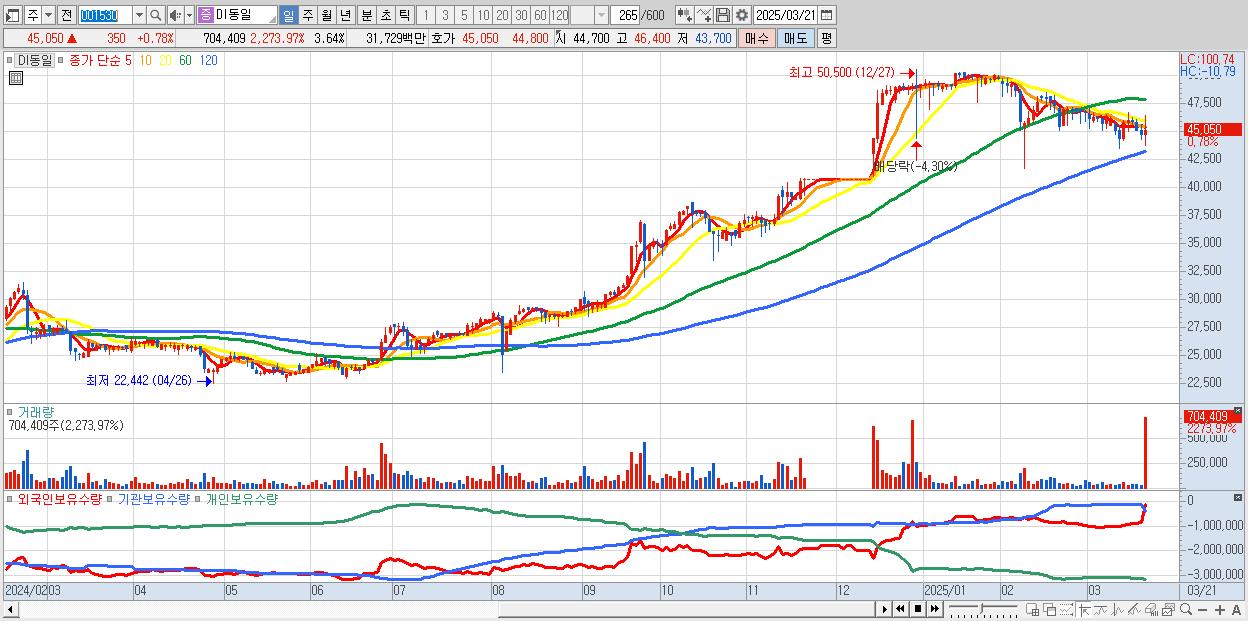Click the trend-line drawing tool at bottom
1248x621 pixels.
(x=1101, y=610)
